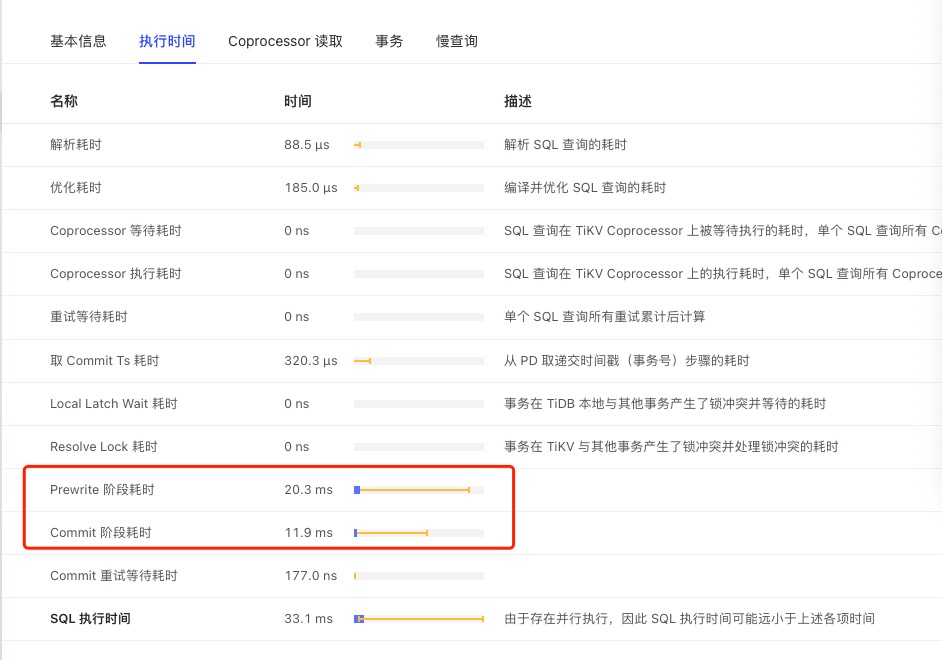
Task: Select the 解析耗时 row label
Action: (76, 145)
